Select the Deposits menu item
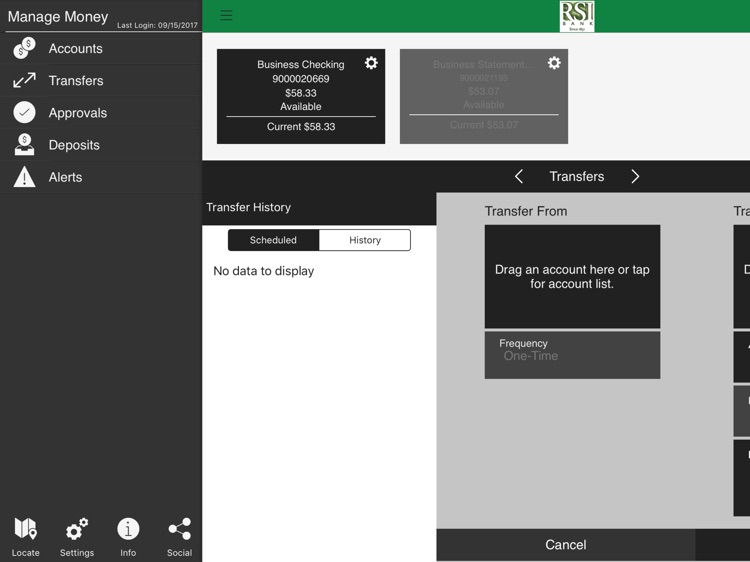This screenshot has height=562, width=750. pyautogui.click(x=101, y=145)
